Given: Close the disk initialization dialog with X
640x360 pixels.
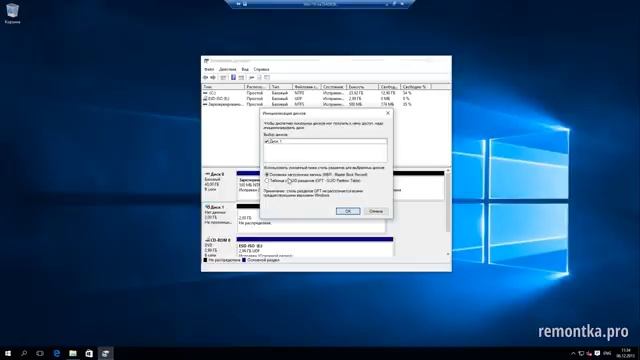Looking at the screenshot, I should click(388, 113).
